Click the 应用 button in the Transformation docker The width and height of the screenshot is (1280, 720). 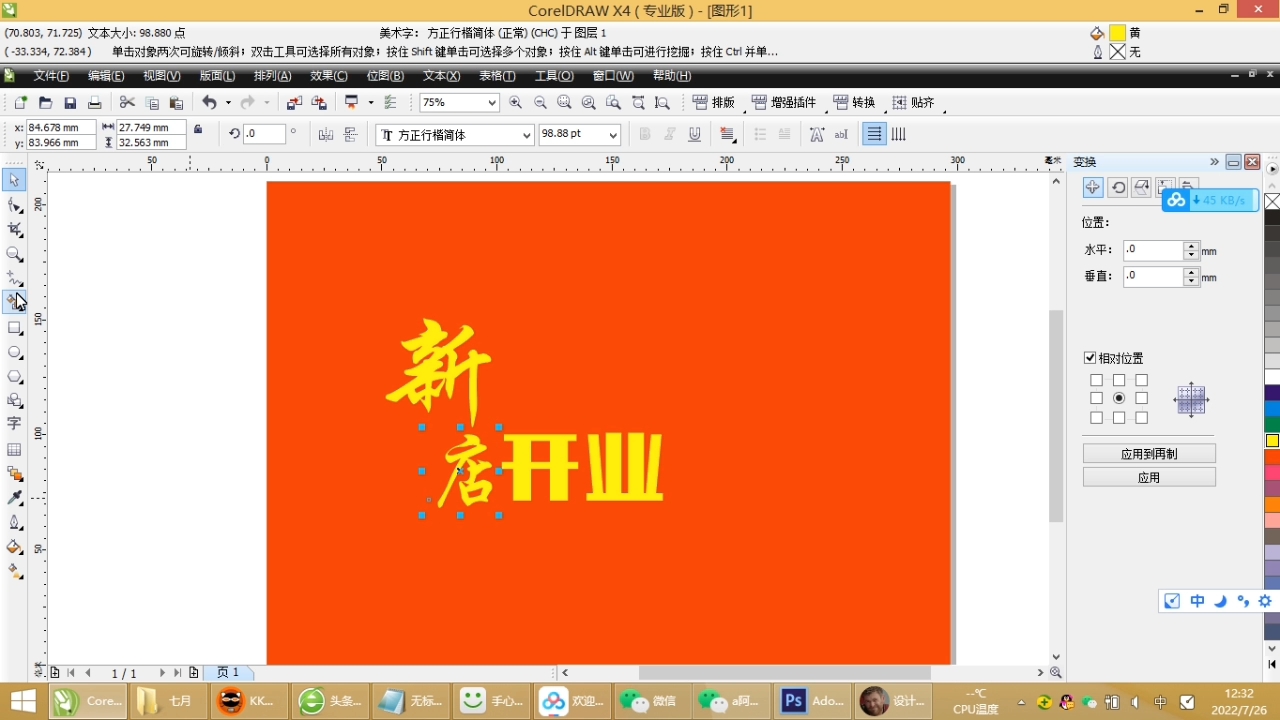click(x=1148, y=477)
